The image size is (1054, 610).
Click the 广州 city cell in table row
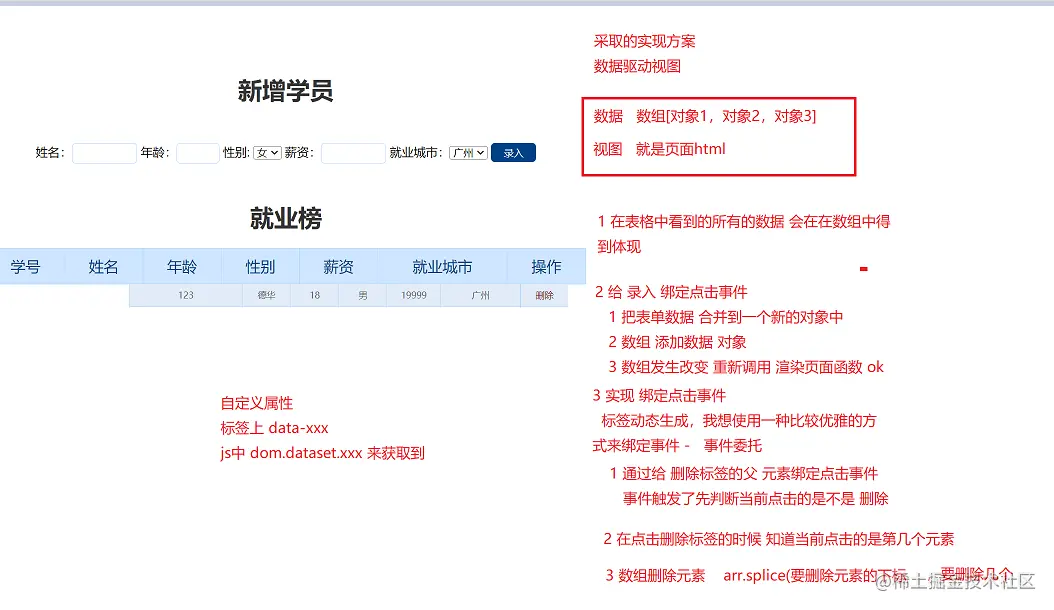481,295
